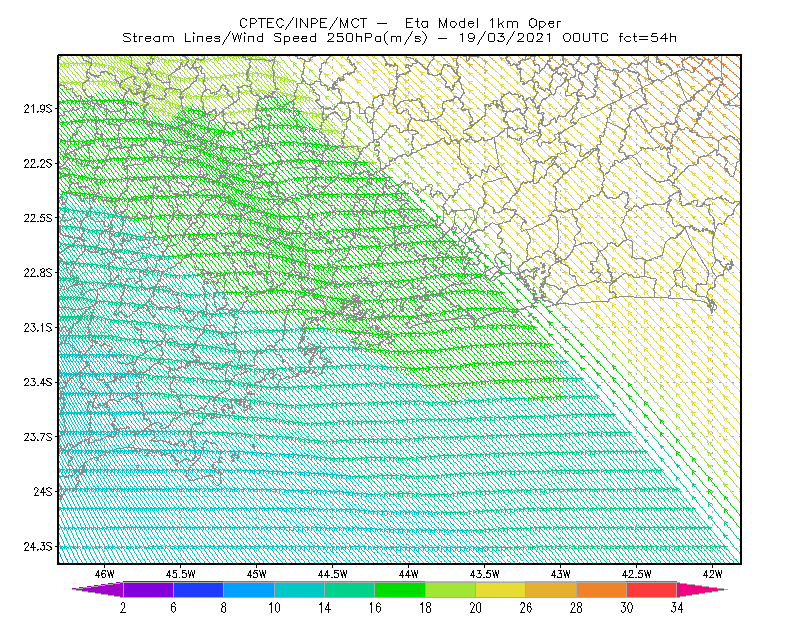800x618 pixels.
Task: Select the lime 18-20 colorbar segment
Action: [x=451, y=589]
